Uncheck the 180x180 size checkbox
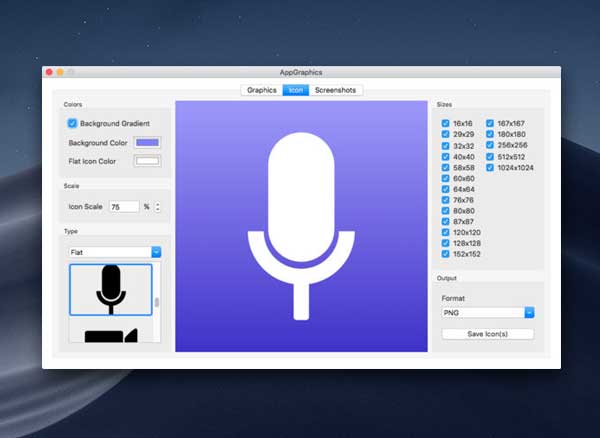600x438 pixels. point(490,134)
